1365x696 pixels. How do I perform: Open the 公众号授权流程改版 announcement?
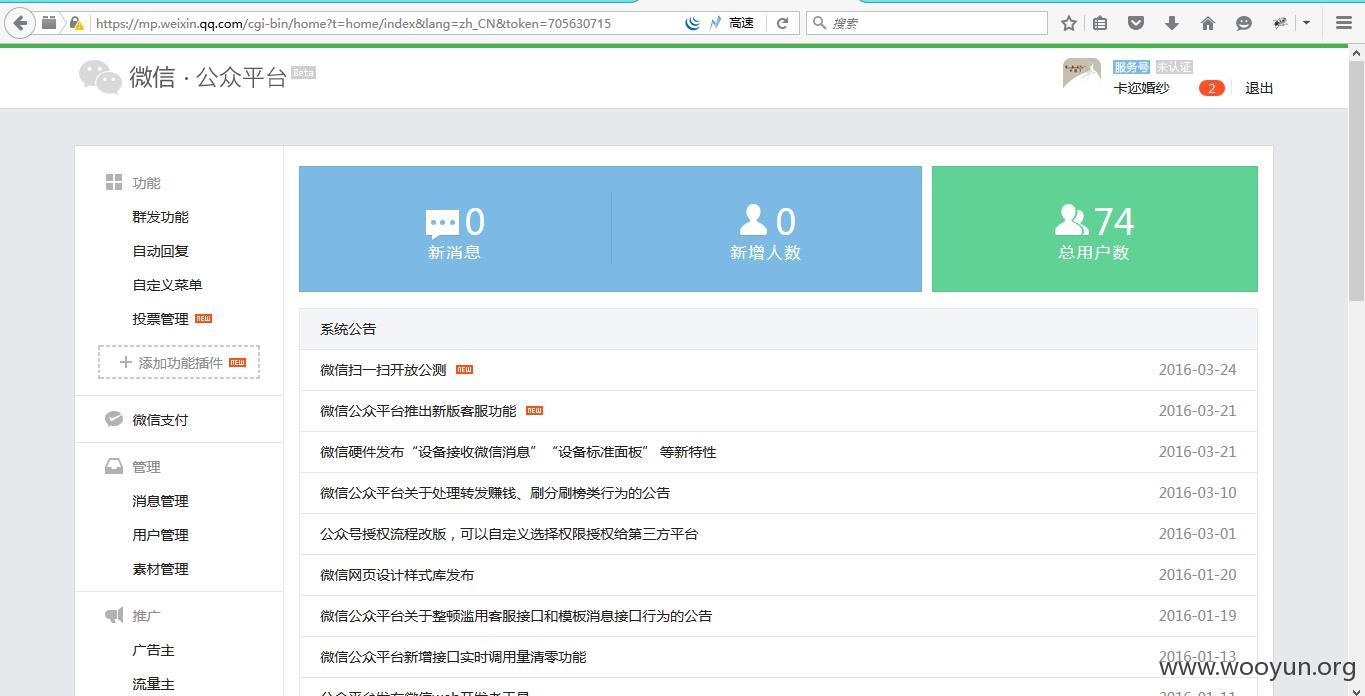pyautogui.click(x=509, y=534)
